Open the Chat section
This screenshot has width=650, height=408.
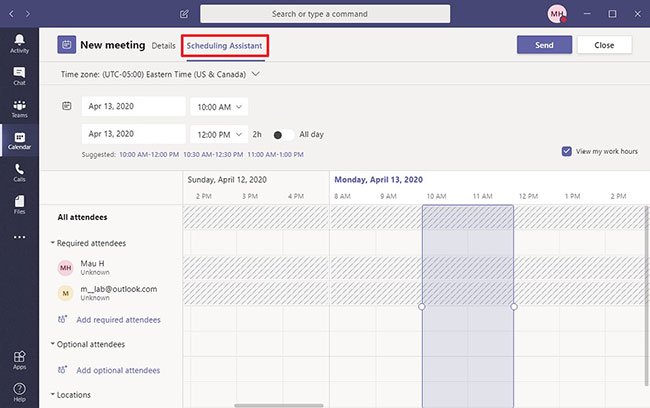click(19, 76)
